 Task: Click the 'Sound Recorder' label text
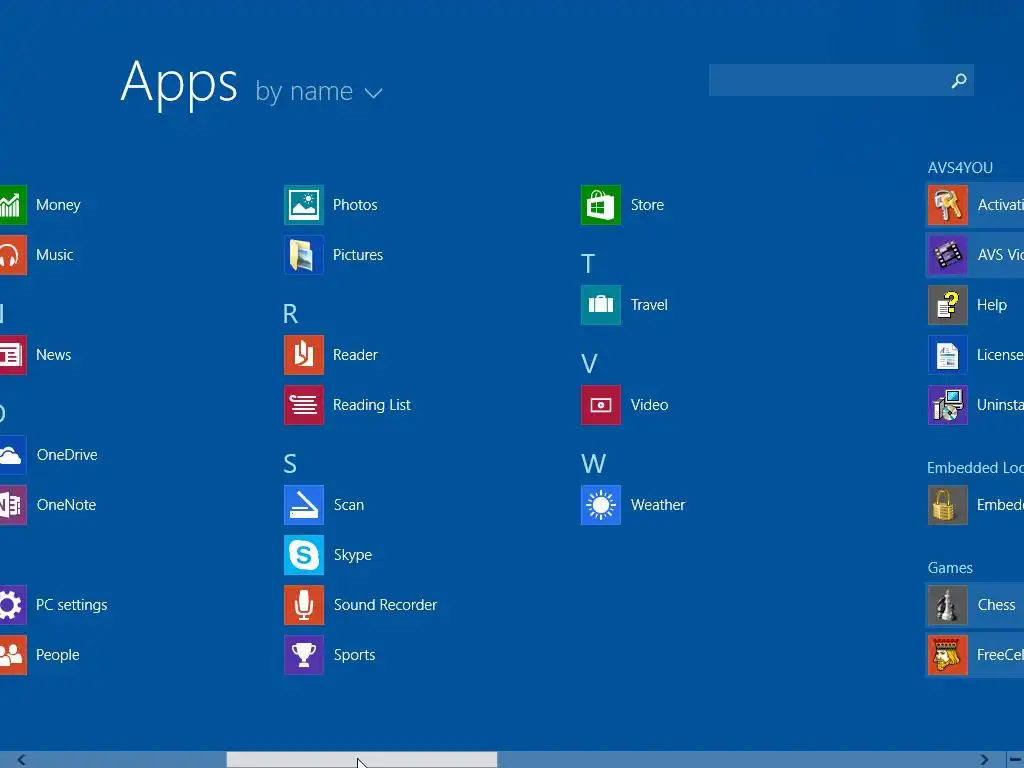click(x=385, y=605)
